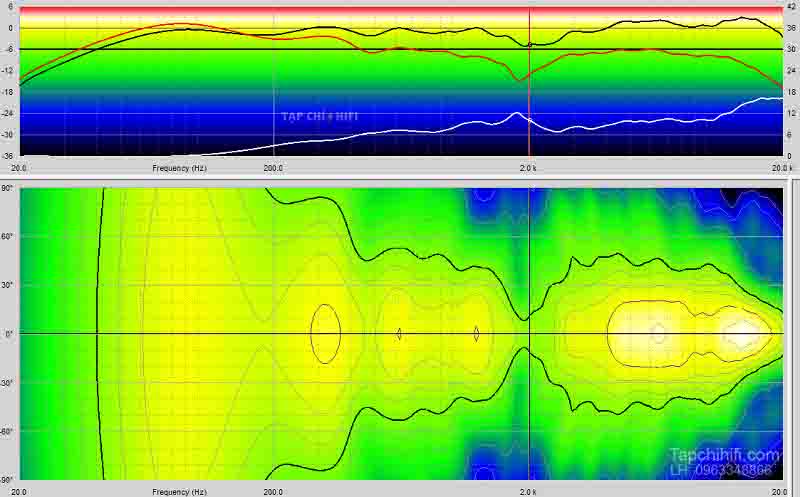The image size is (800, 497).
Task: Click the "-18" label on the left dB axis
Action: [9, 92]
